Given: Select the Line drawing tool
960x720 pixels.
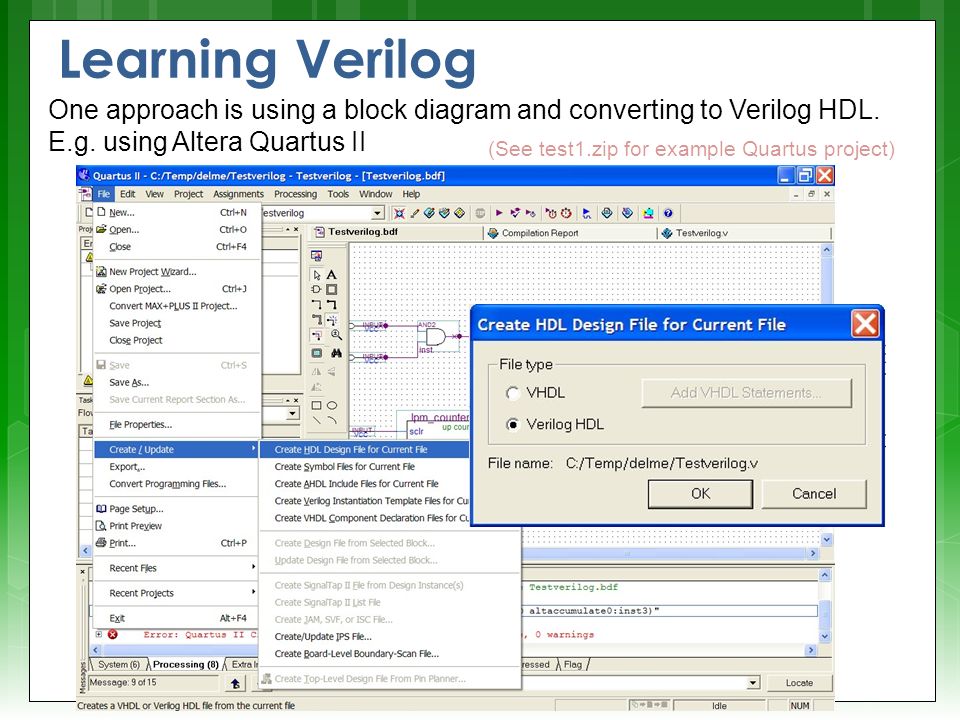Looking at the screenshot, I should tap(317, 420).
